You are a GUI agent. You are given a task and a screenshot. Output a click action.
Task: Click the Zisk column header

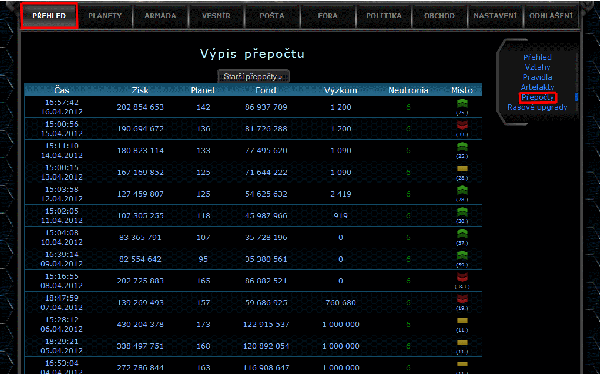(x=140, y=90)
